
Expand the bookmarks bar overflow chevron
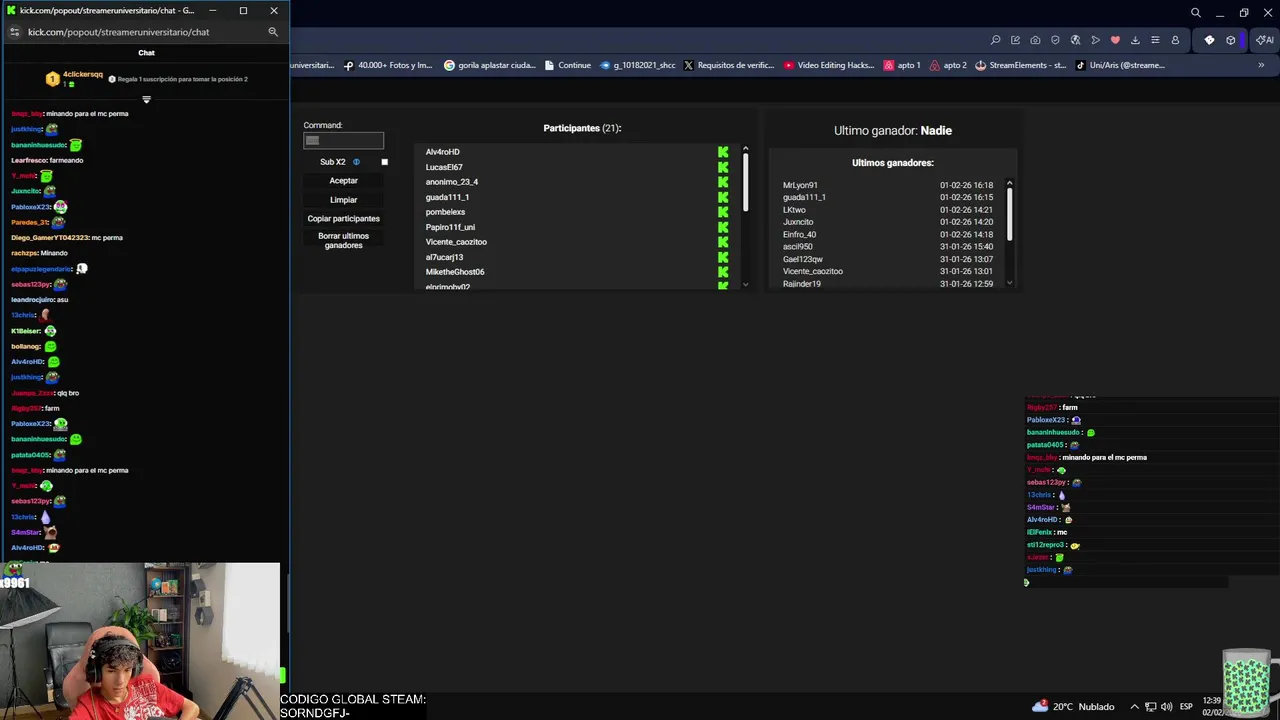point(1261,65)
